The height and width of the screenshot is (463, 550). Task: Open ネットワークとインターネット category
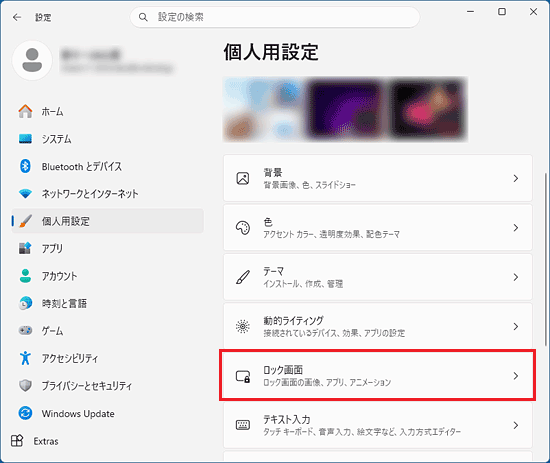pyautogui.click(x=108, y=194)
